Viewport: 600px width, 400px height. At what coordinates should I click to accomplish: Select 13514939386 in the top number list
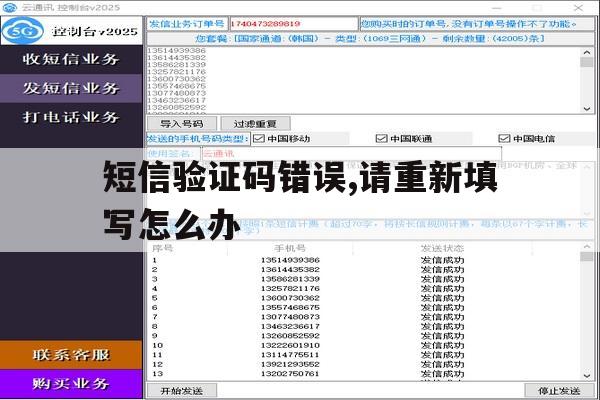(x=176, y=51)
